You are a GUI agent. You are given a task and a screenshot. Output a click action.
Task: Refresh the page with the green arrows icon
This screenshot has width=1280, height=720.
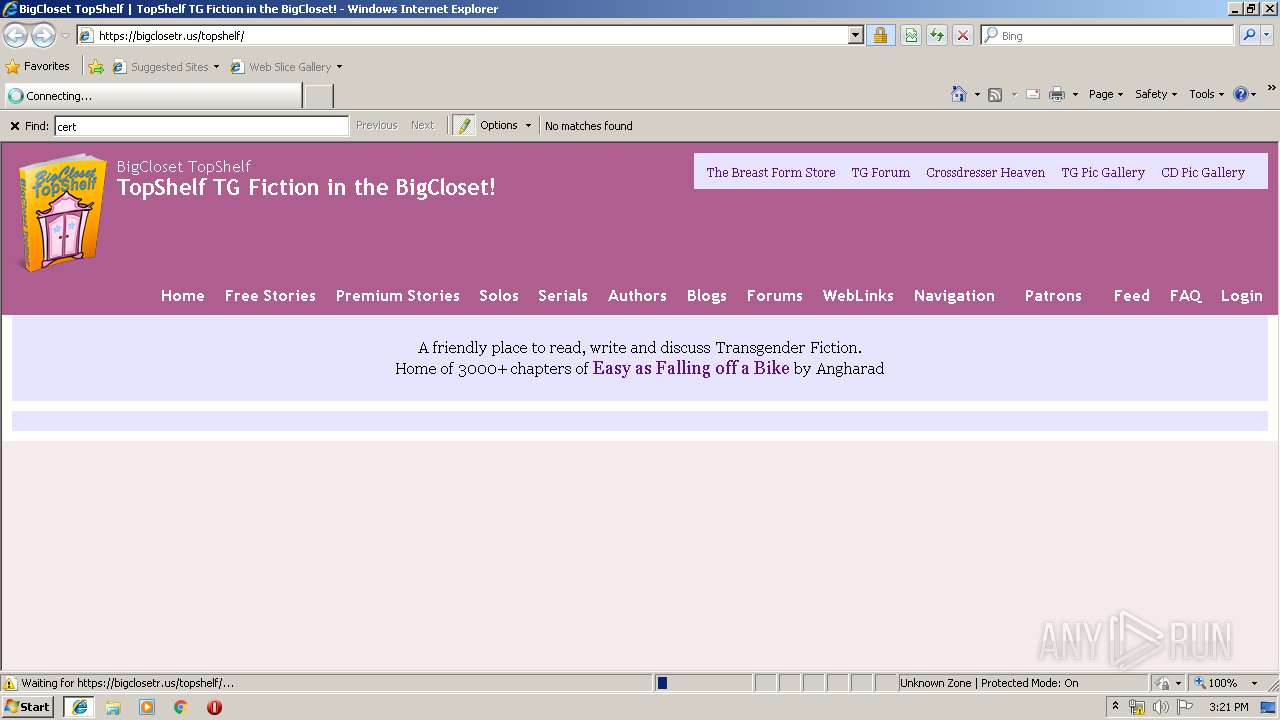(x=937, y=35)
